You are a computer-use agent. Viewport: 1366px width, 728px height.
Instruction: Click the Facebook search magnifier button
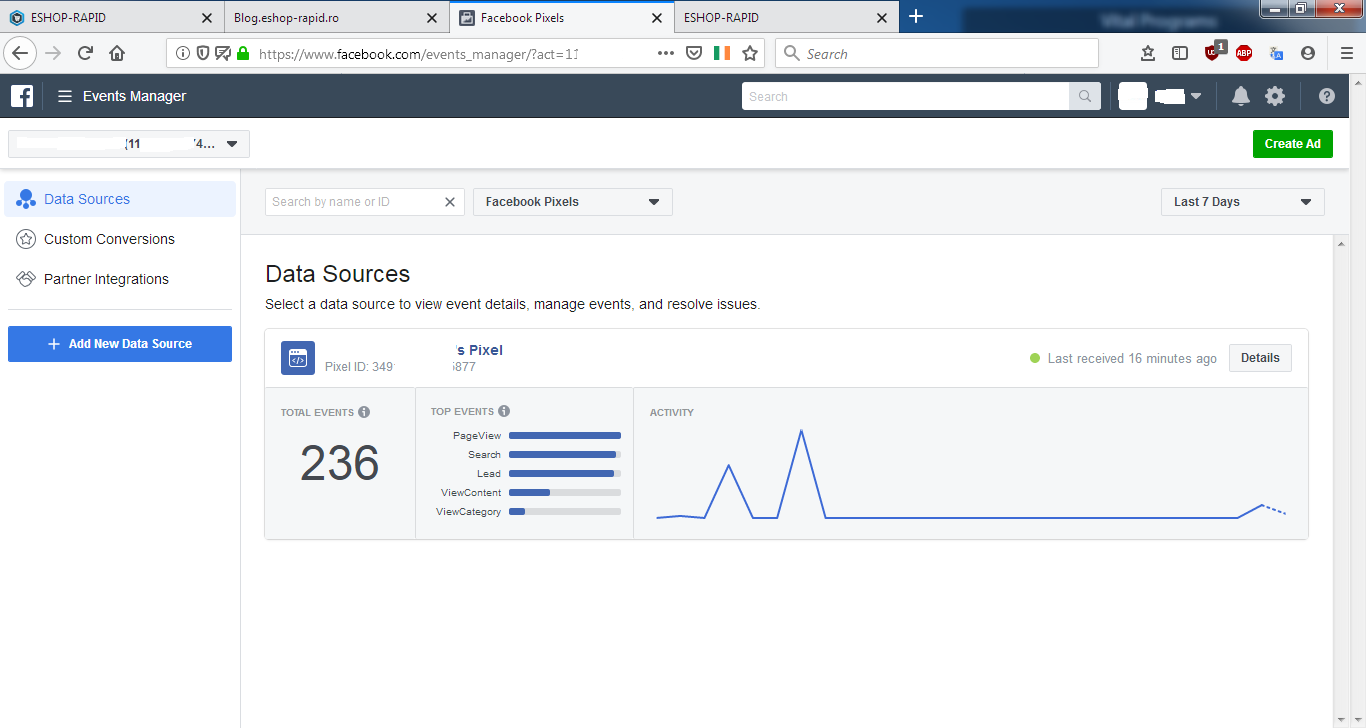point(1085,96)
